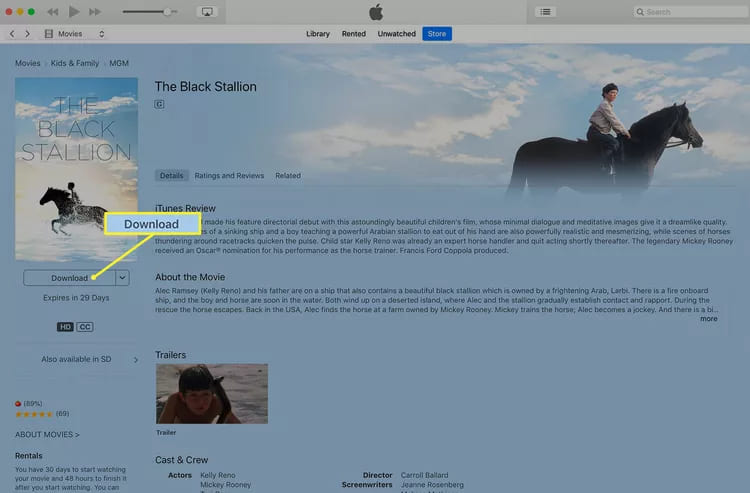Image resolution: width=750 pixels, height=493 pixels.
Task: Click the HD badge
Action: [65, 327]
